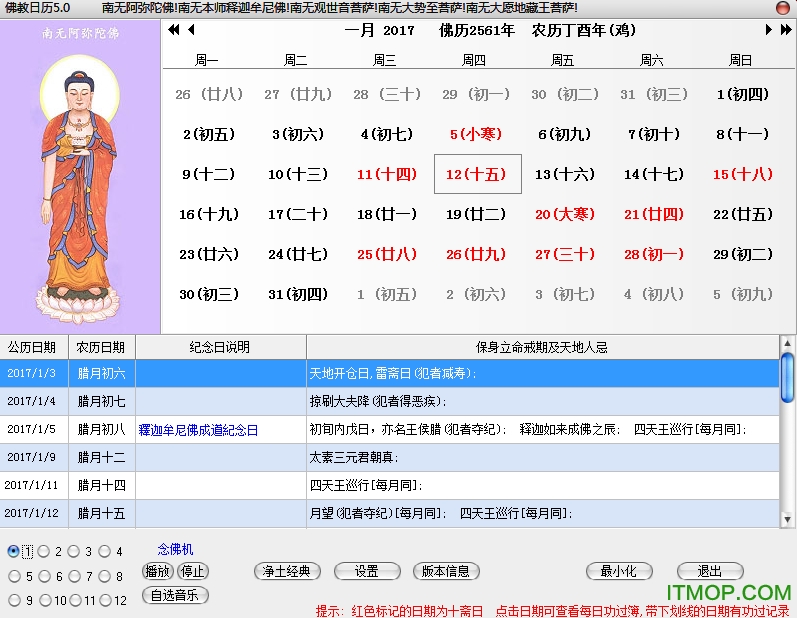Select table row dated 2017/1/3
The width and height of the screenshot is (797, 618).
point(389,373)
